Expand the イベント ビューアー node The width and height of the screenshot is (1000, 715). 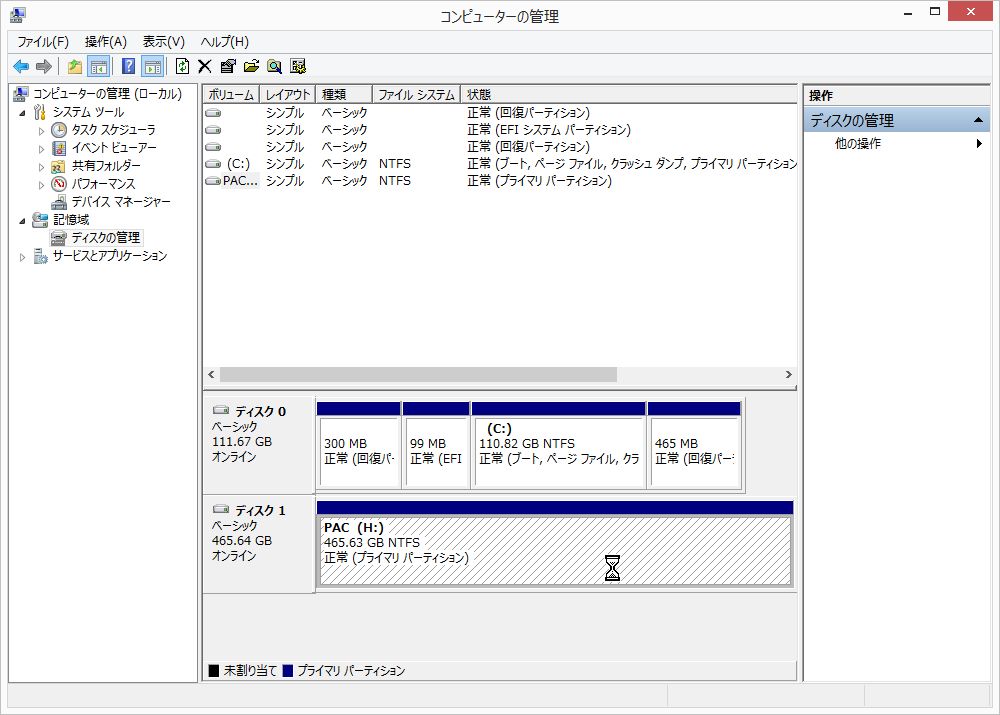coord(41,149)
